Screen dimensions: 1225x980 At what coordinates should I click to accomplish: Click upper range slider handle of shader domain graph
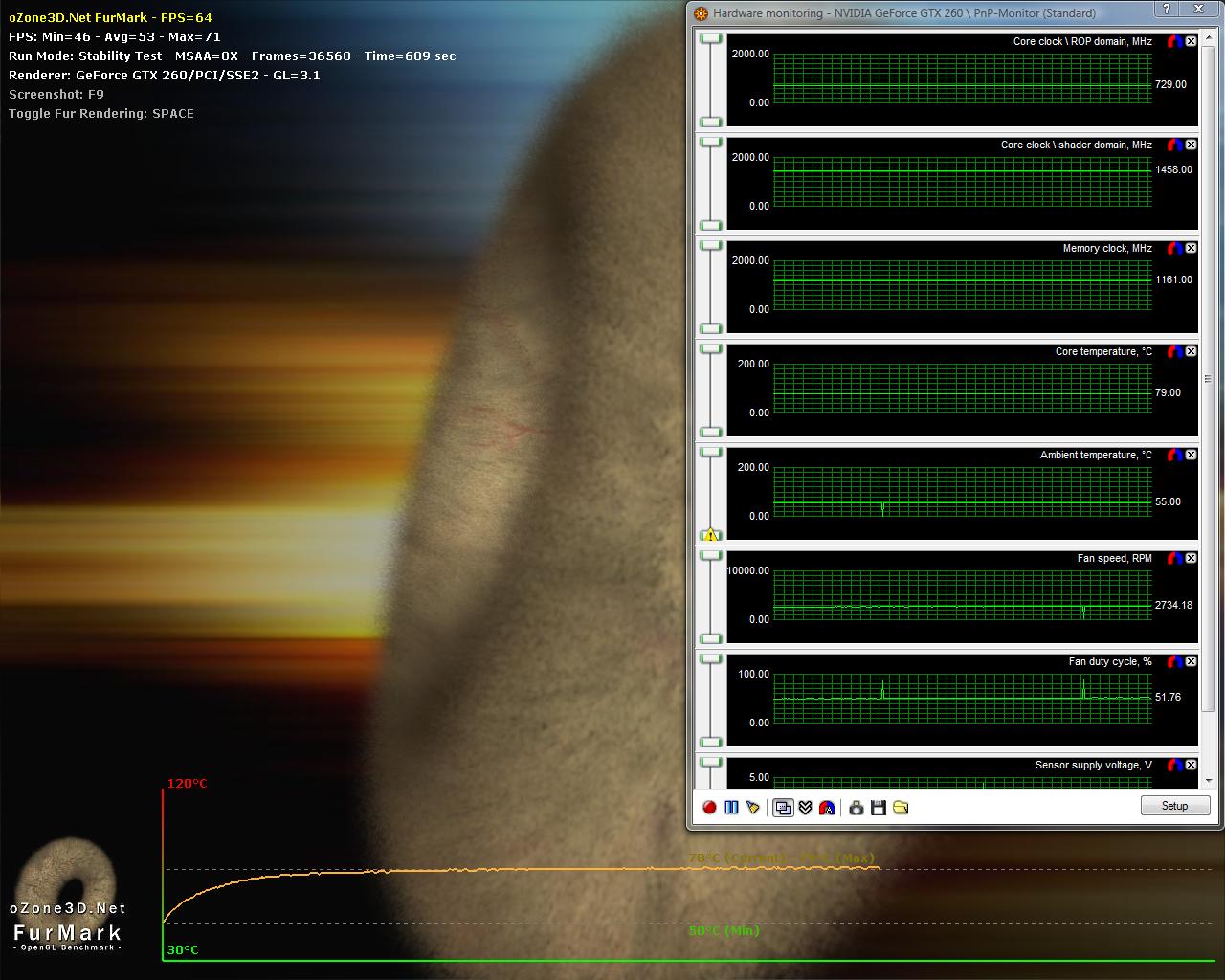pyautogui.click(x=710, y=142)
